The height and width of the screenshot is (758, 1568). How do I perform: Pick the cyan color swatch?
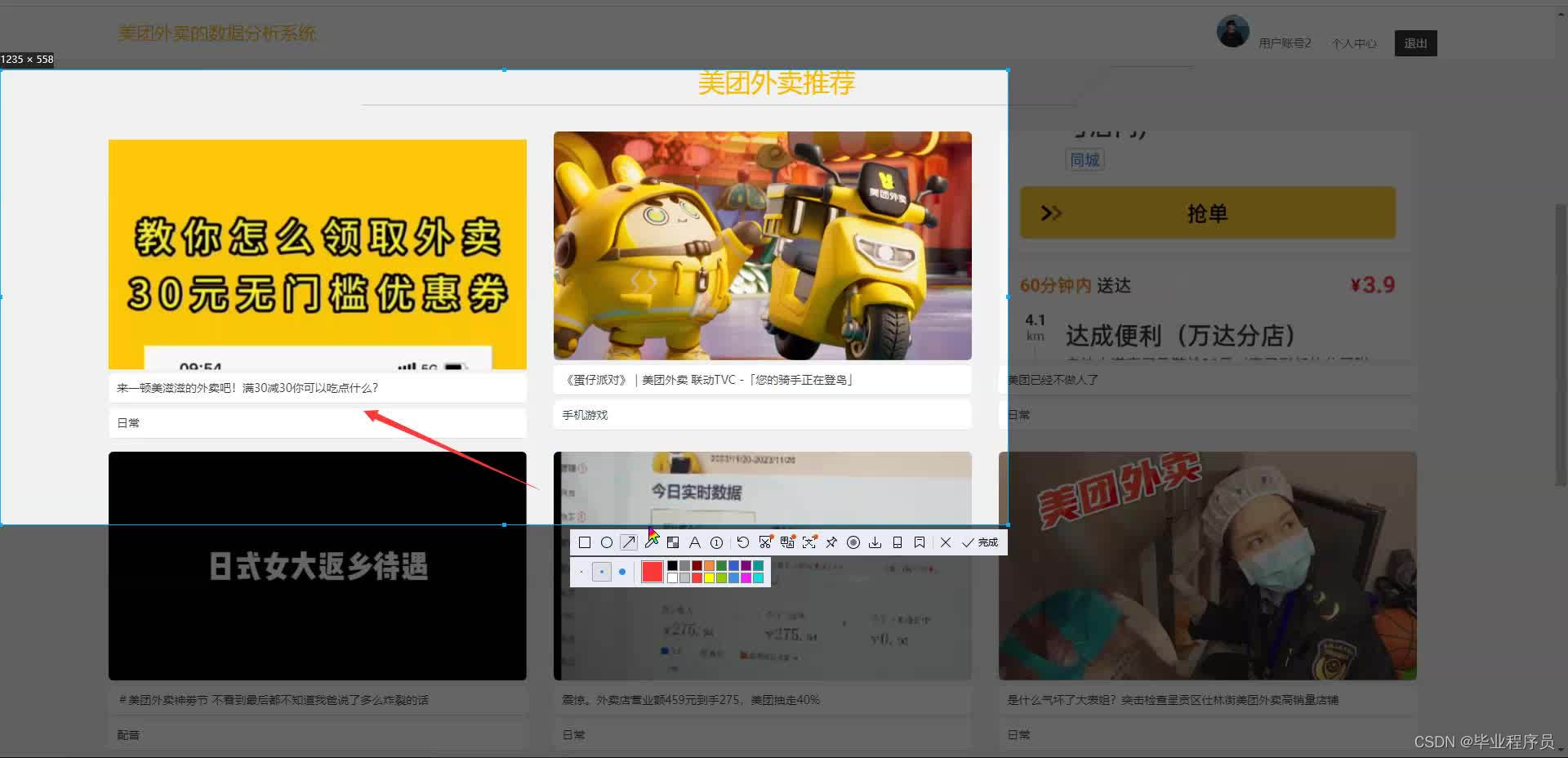(x=758, y=578)
